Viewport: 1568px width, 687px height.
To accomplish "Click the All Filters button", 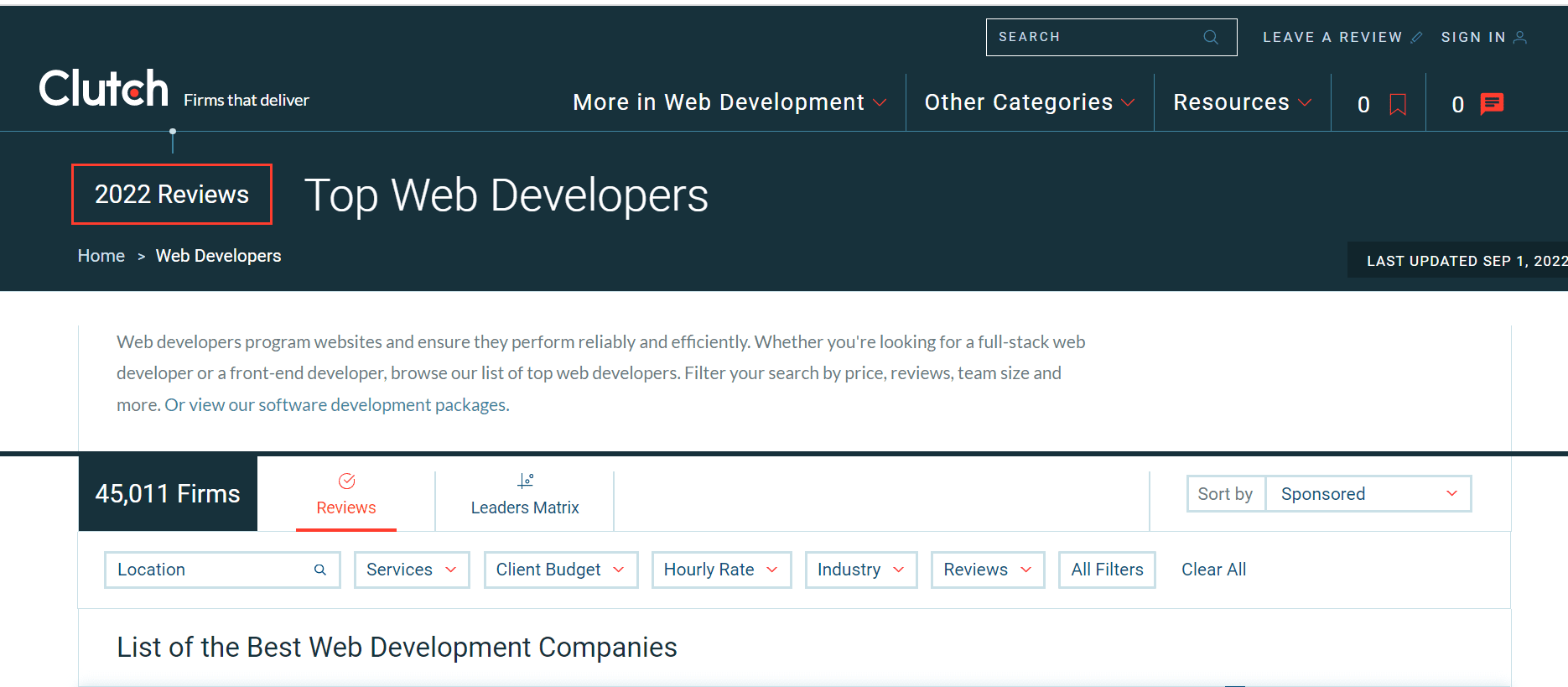I will (x=1106, y=570).
